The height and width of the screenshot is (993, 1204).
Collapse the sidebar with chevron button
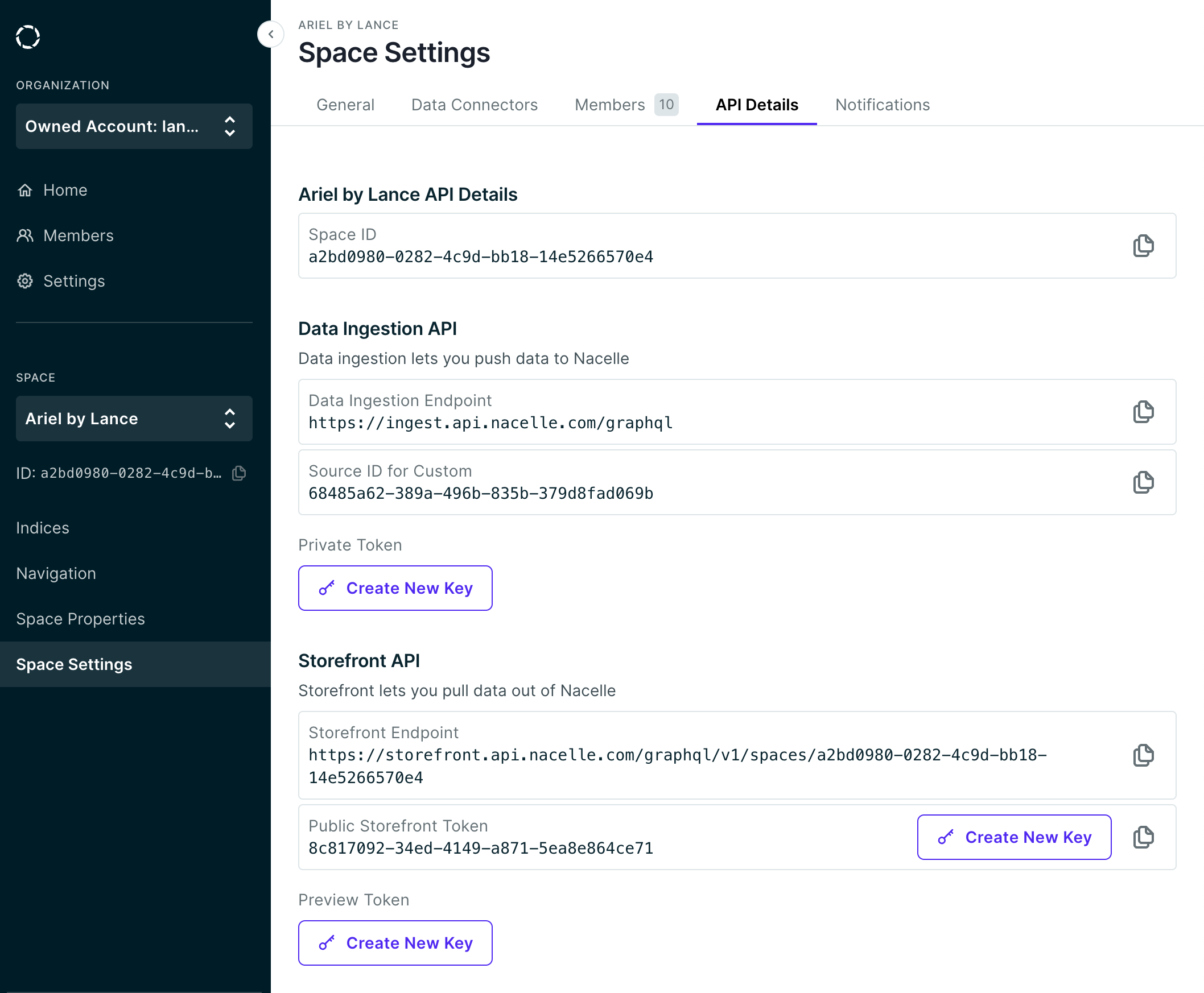(x=271, y=34)
